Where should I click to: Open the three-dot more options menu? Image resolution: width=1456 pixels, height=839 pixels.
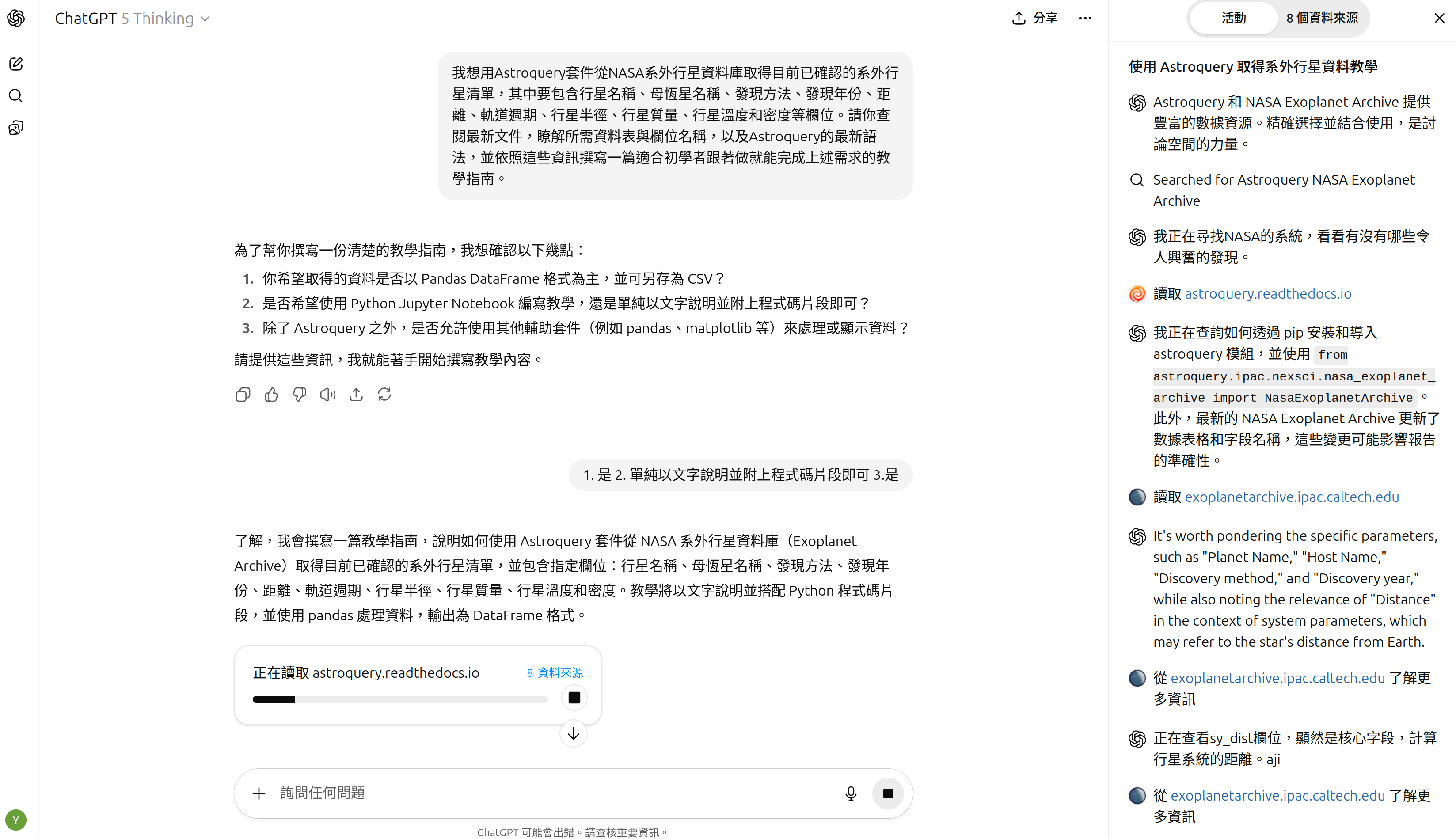pos(1085,19)
